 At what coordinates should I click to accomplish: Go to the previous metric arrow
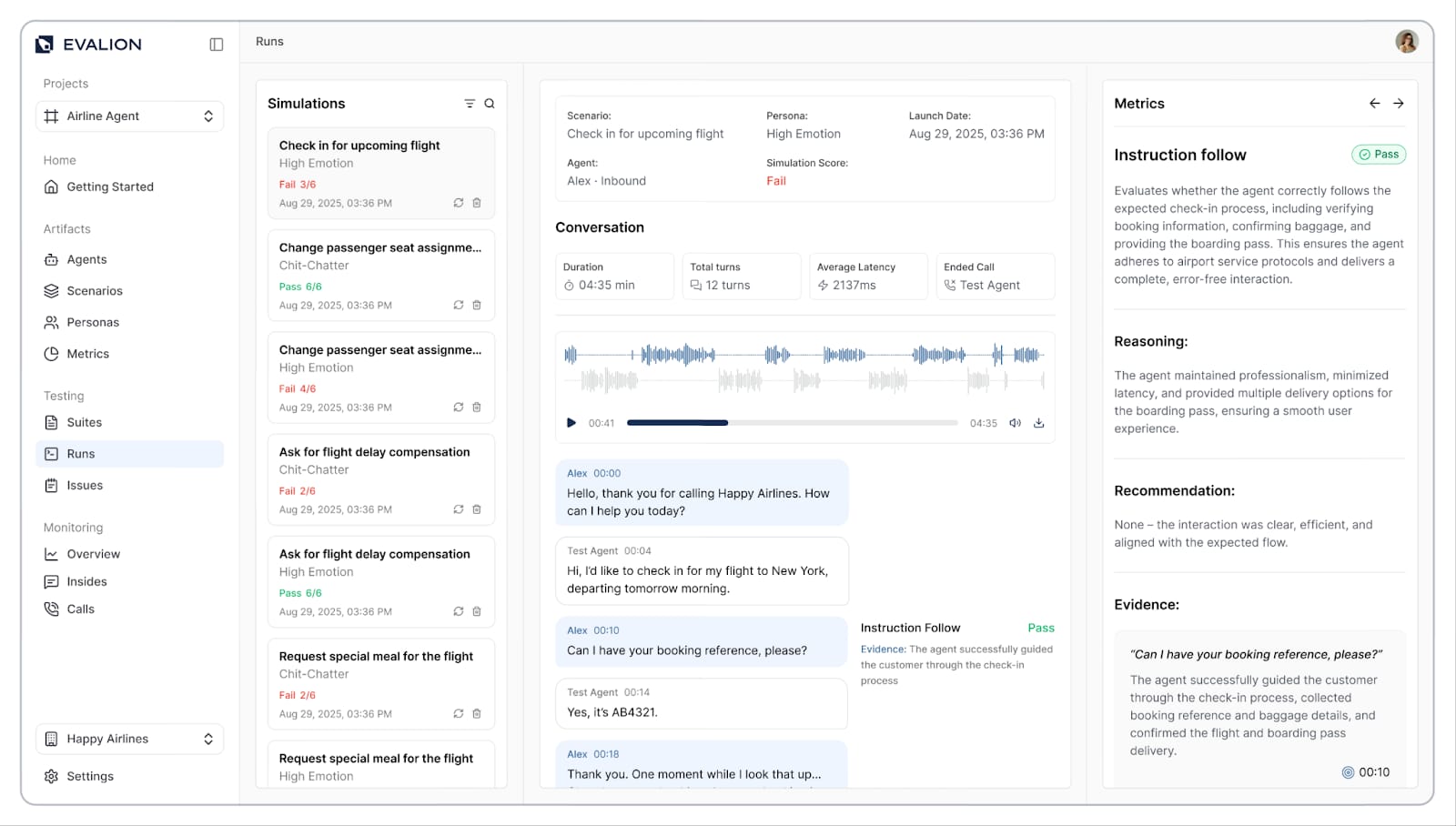[1374, 104]
